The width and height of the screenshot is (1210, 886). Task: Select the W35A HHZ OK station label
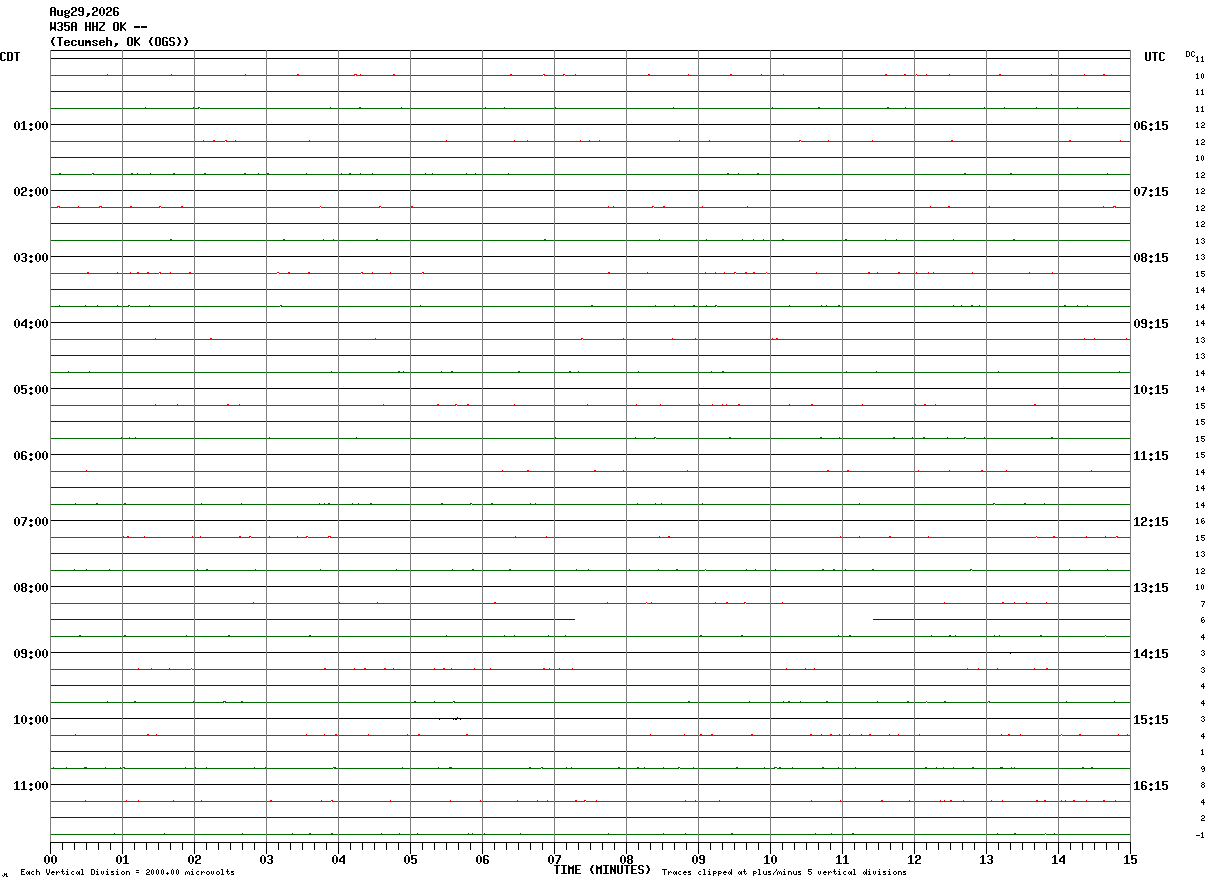click(x=97, y=27)
